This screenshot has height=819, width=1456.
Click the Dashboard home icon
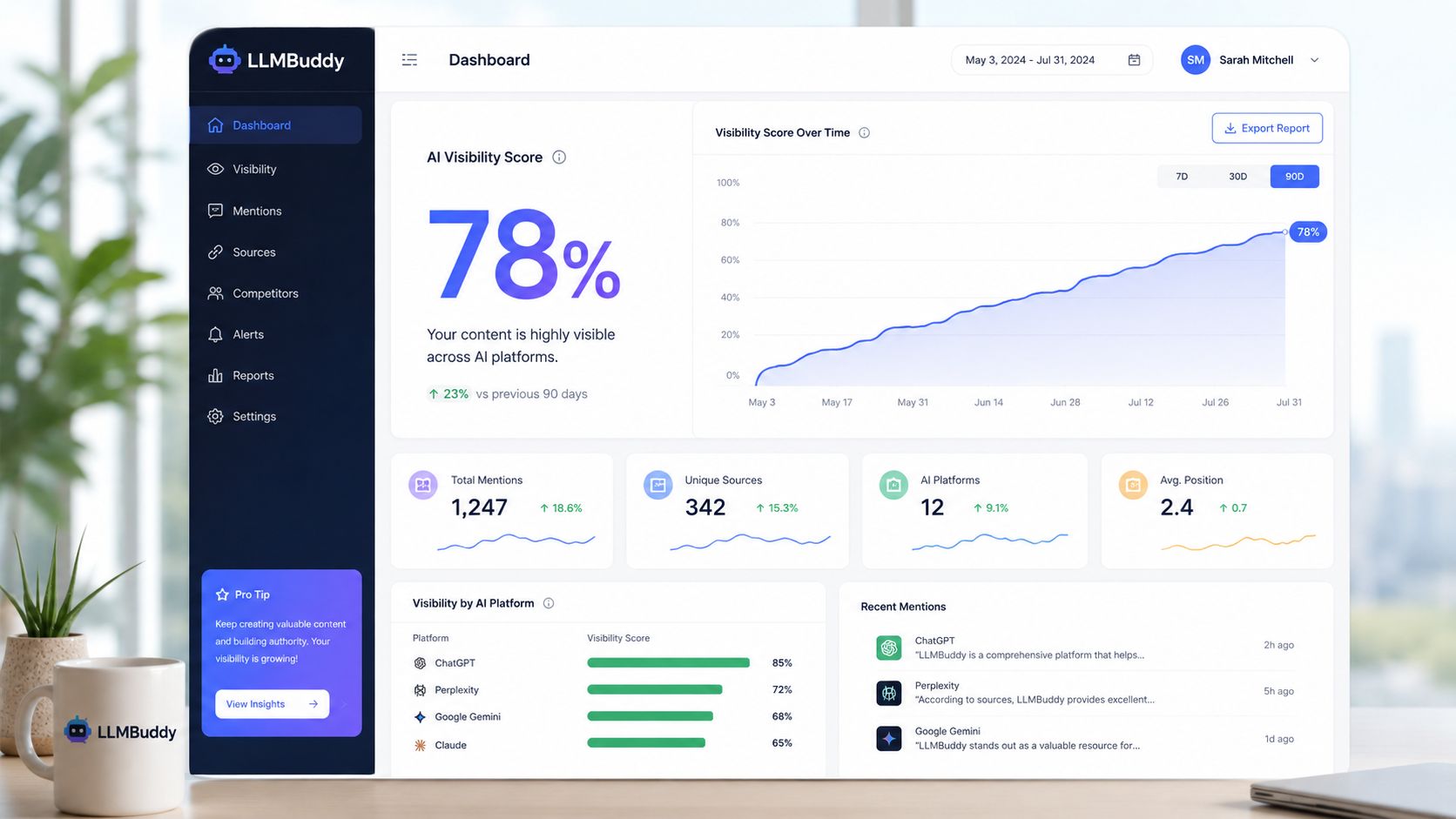point(215,125)
